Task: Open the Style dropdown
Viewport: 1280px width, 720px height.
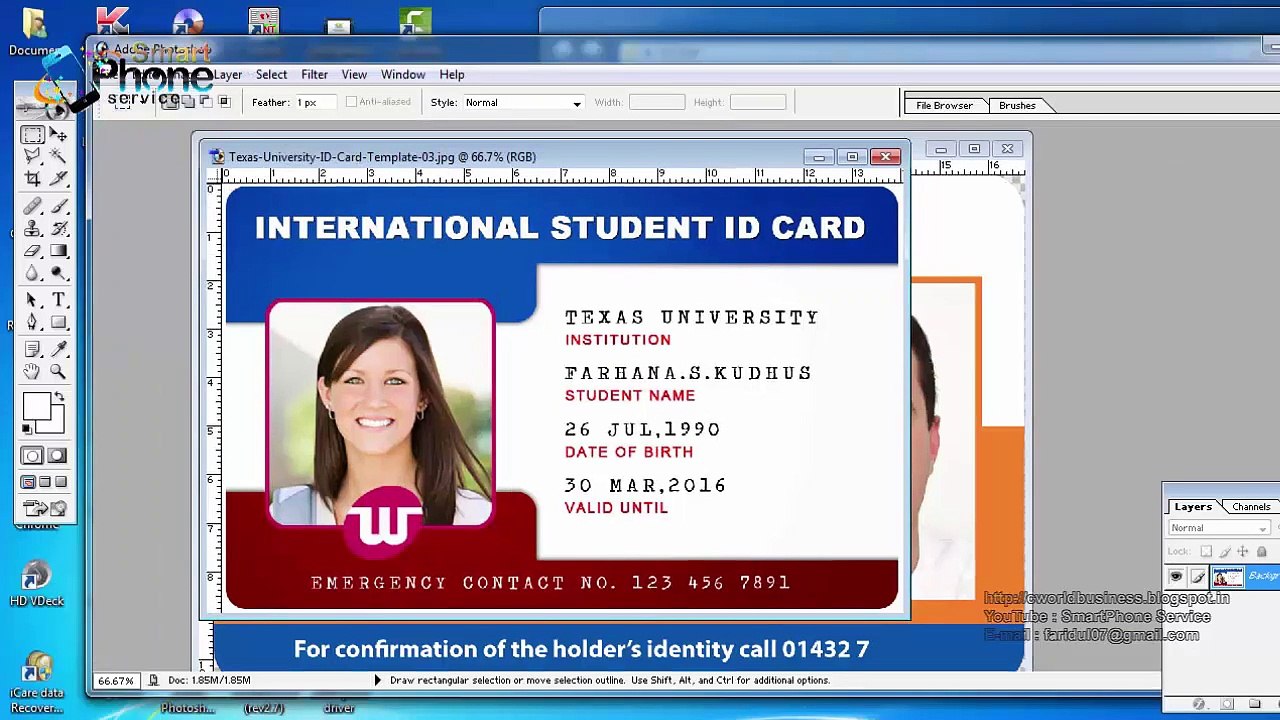Action: (522, 102)
